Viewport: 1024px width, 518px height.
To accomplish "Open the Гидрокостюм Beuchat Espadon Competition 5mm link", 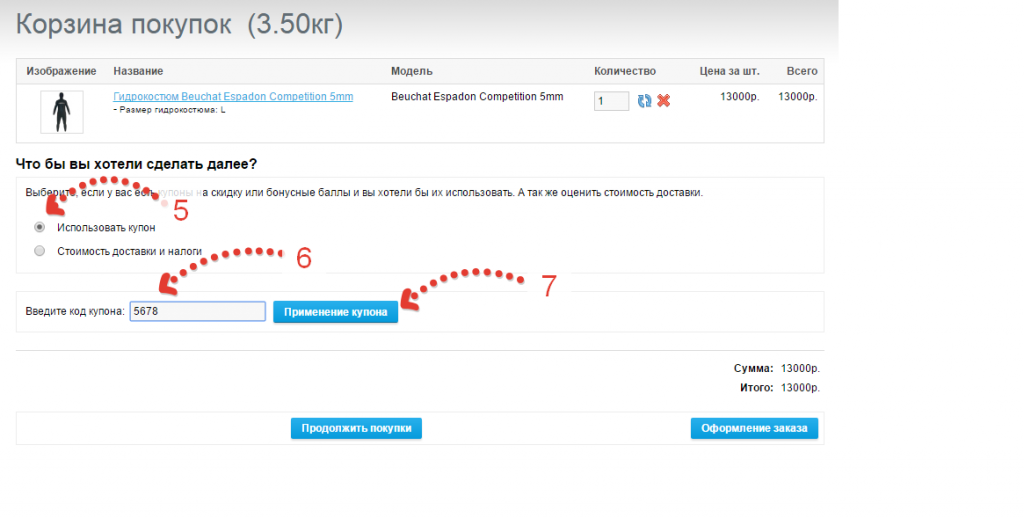I will click(x=233, y=97).
